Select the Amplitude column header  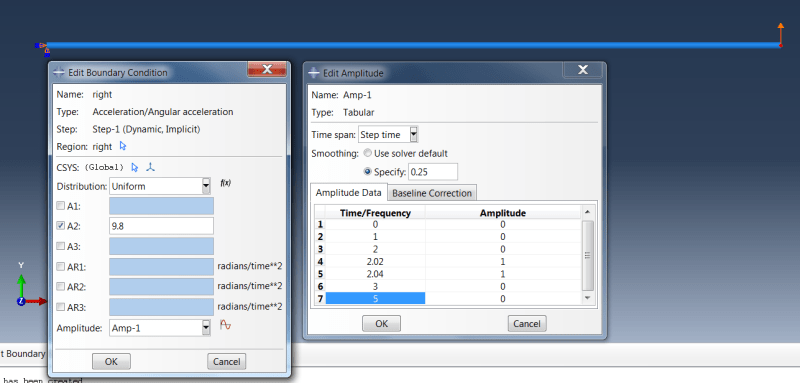coord(503,213)
